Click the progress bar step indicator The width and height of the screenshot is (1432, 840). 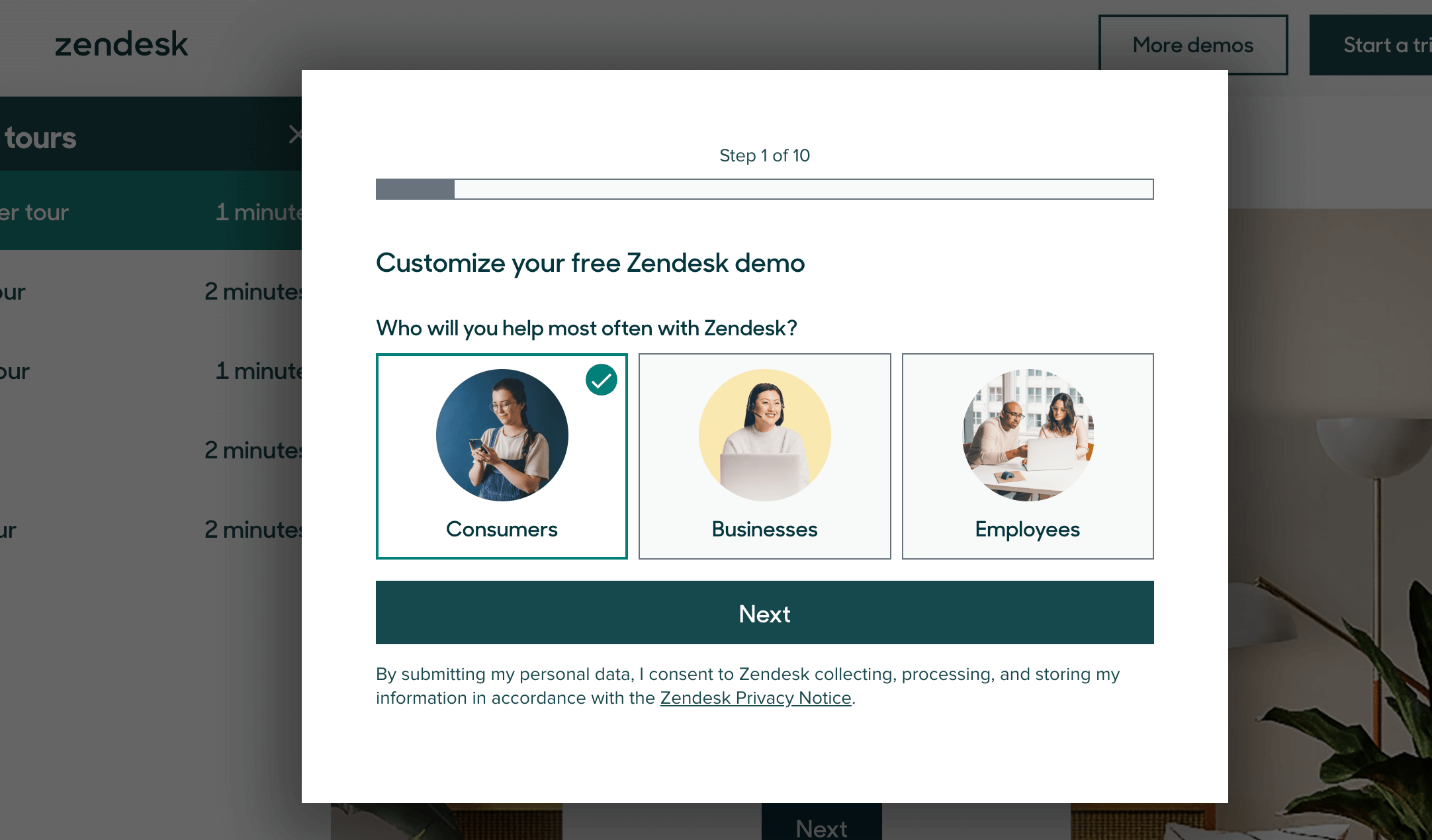[x=764, y=188]
